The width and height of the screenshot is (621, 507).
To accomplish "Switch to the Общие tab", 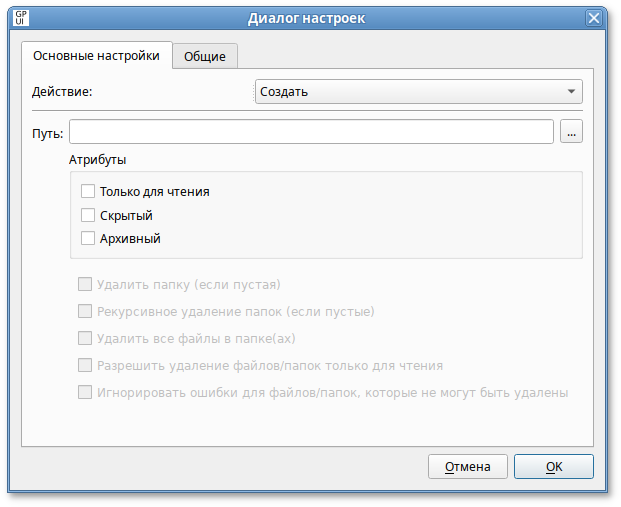I will 205,56.
